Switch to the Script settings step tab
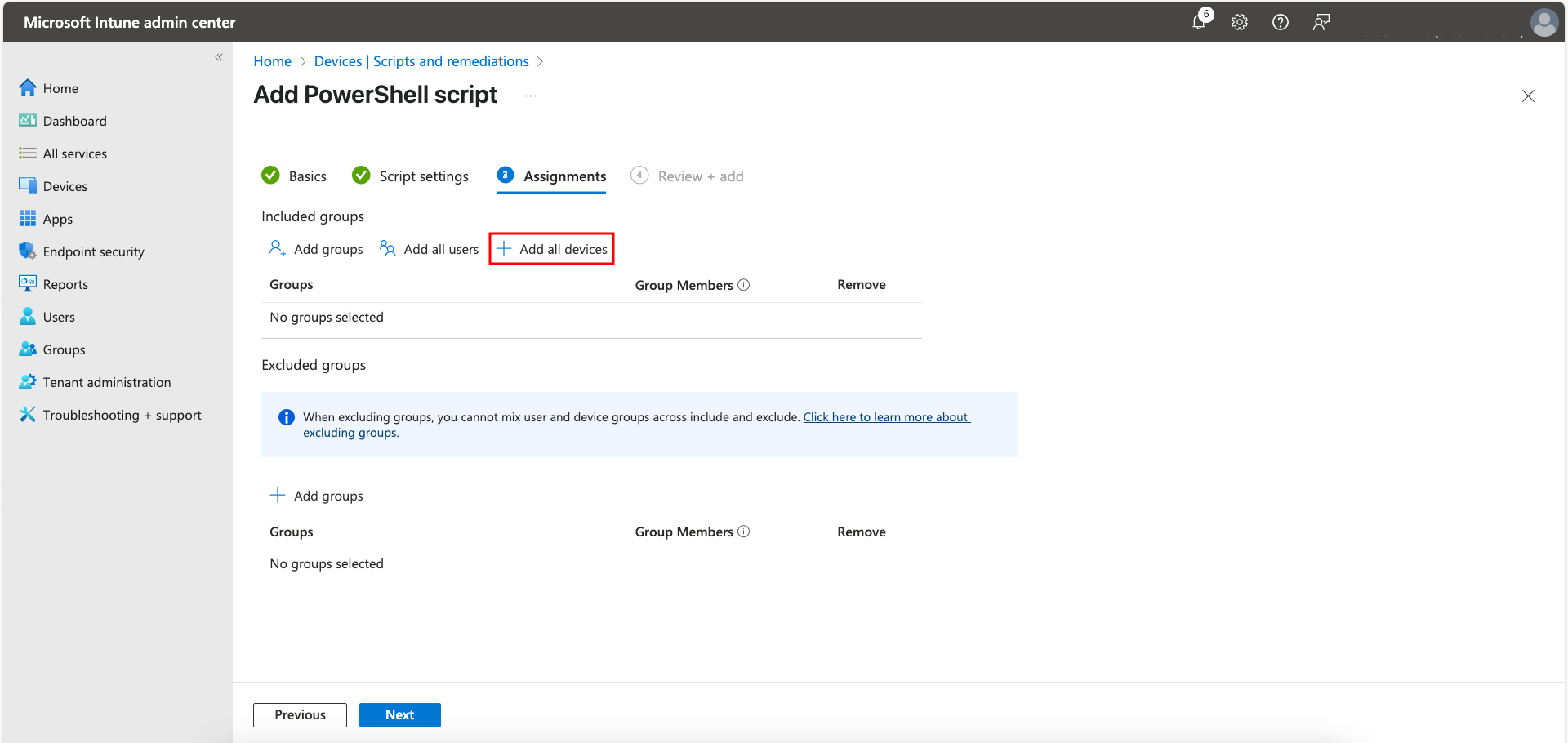 (x=410, y=176)
